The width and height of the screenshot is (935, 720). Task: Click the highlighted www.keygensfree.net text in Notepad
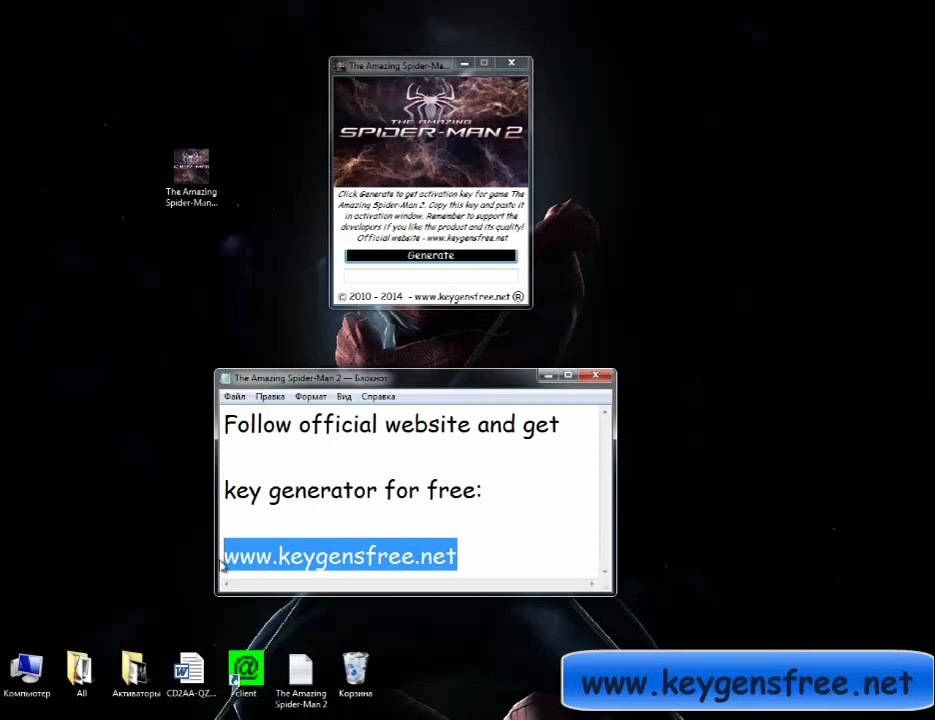(340, 555)
